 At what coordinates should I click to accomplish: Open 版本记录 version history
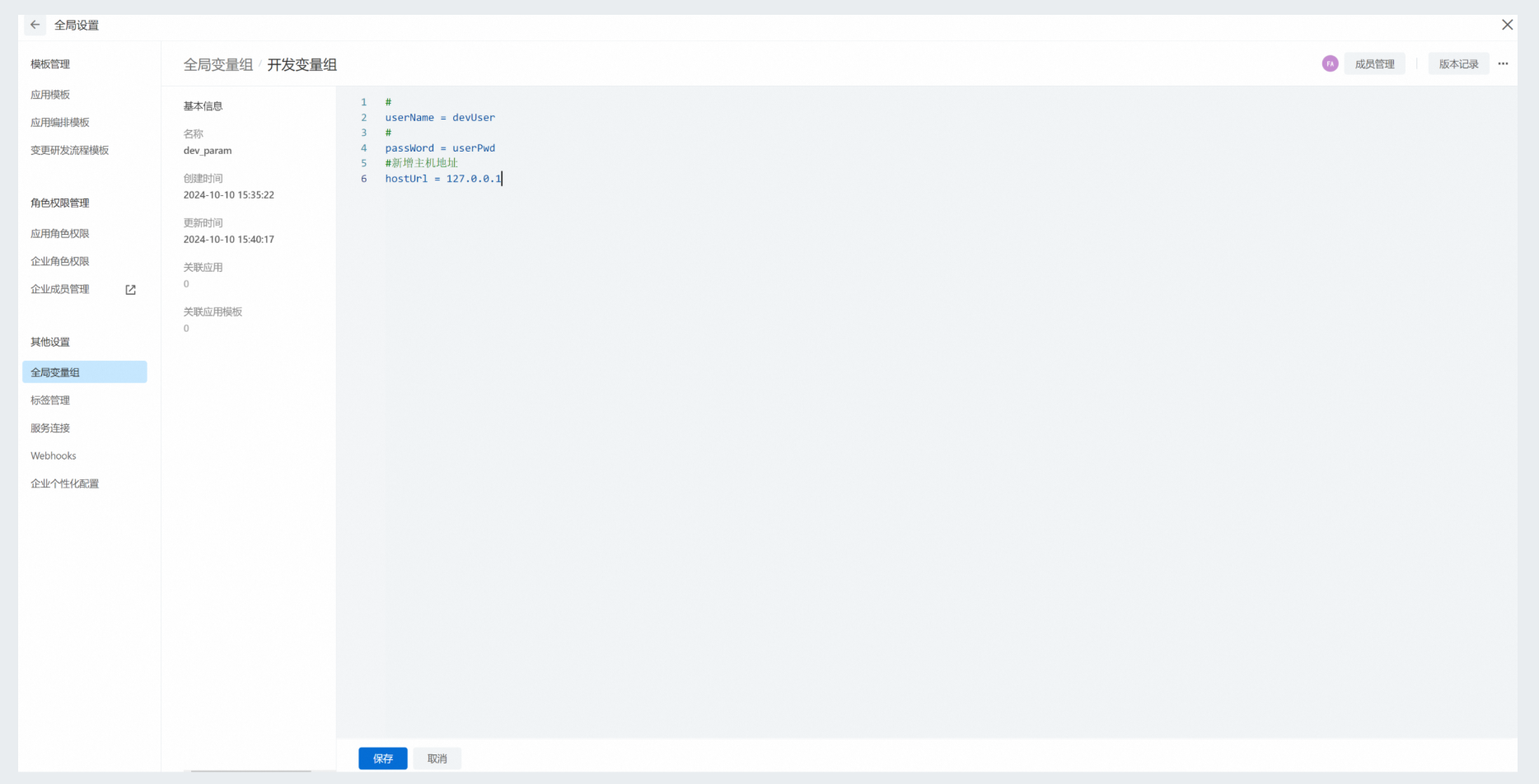1458,63
